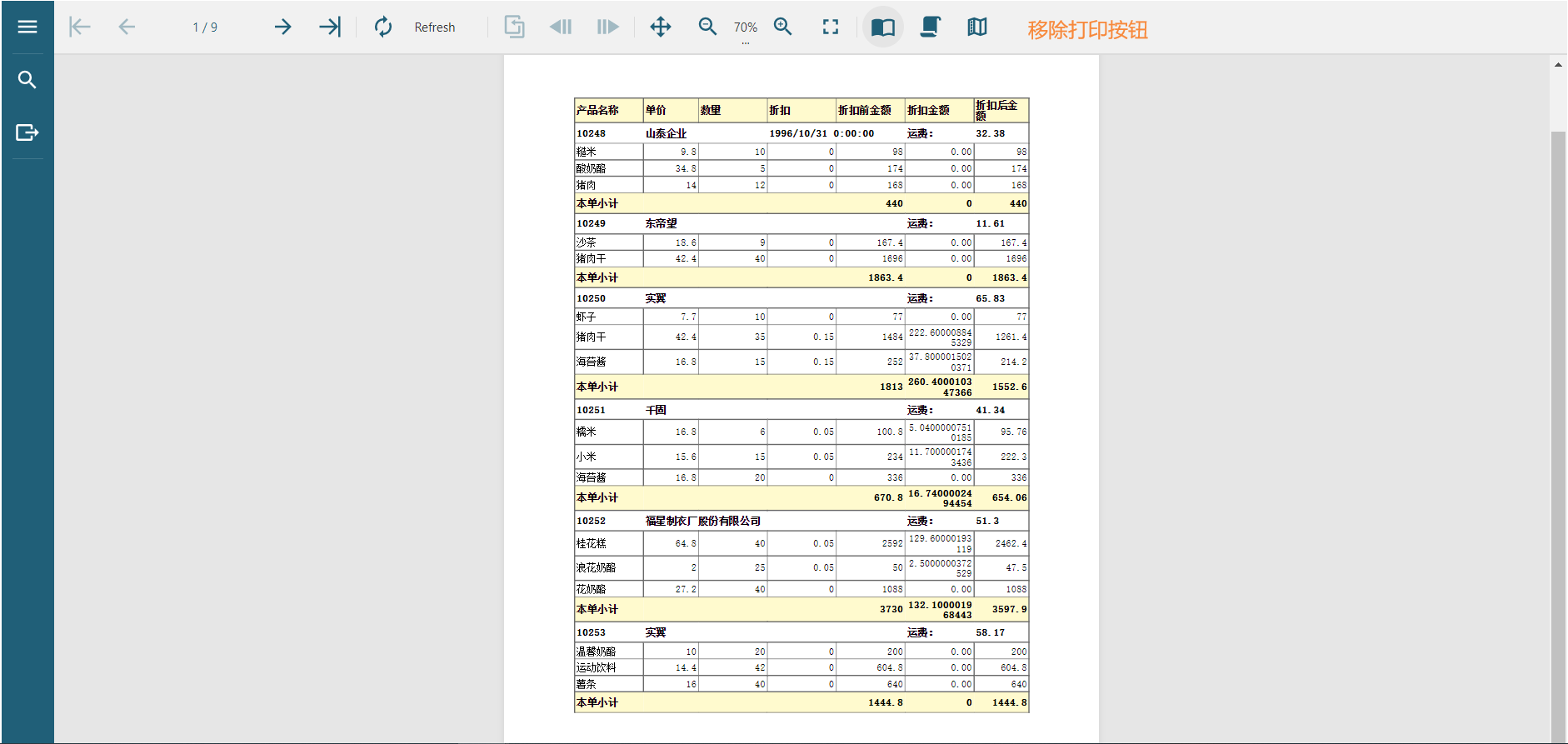
Task: Go to the previous page
Action: click(x=127, y=27)
